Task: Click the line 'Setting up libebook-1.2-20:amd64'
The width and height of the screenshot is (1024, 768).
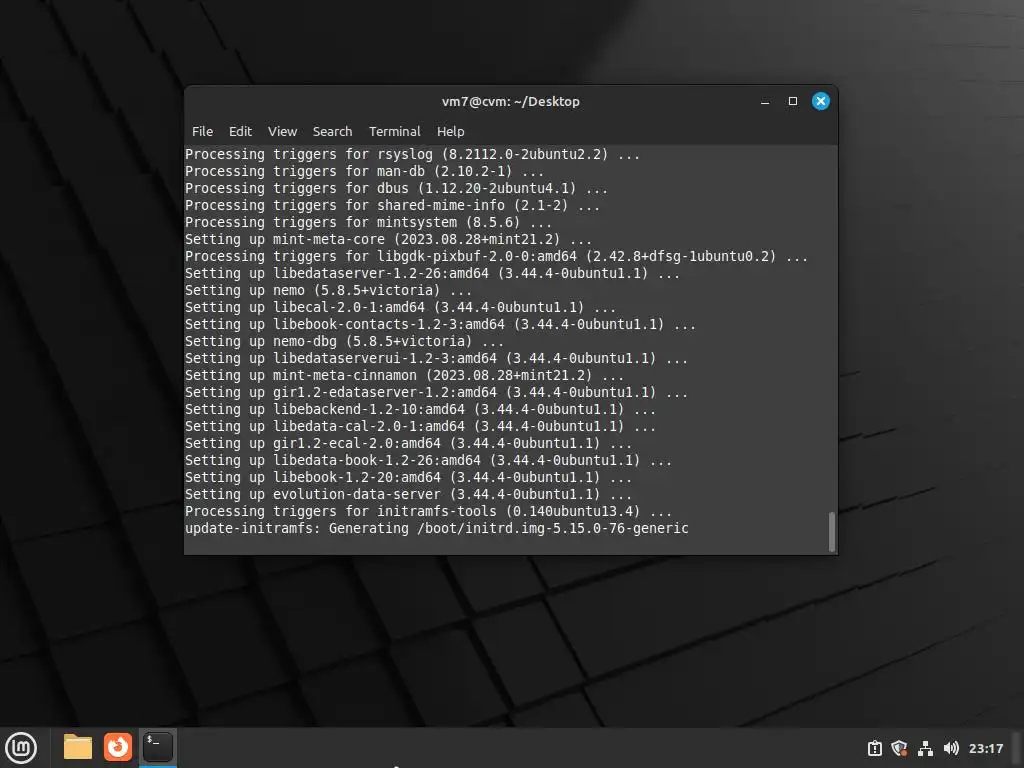Action: (408, 477)
